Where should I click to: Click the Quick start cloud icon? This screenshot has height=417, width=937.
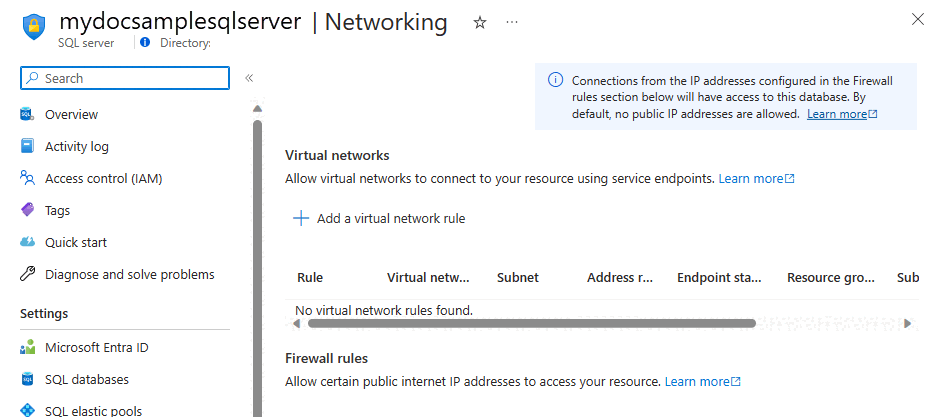[x=27, y=242]
